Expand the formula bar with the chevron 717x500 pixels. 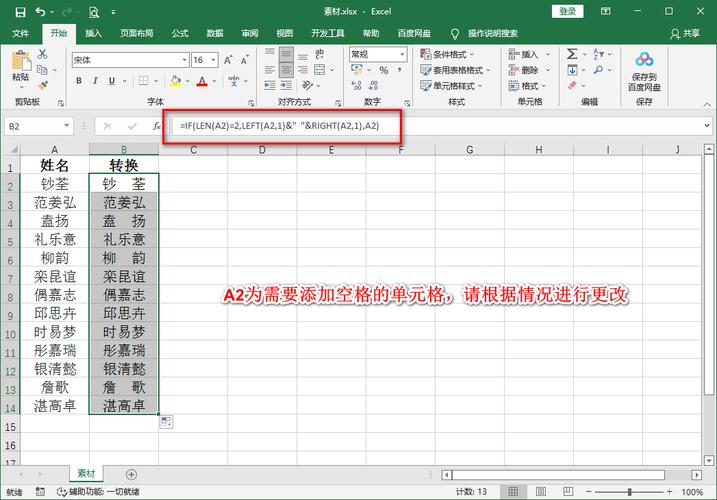point(707,125)
